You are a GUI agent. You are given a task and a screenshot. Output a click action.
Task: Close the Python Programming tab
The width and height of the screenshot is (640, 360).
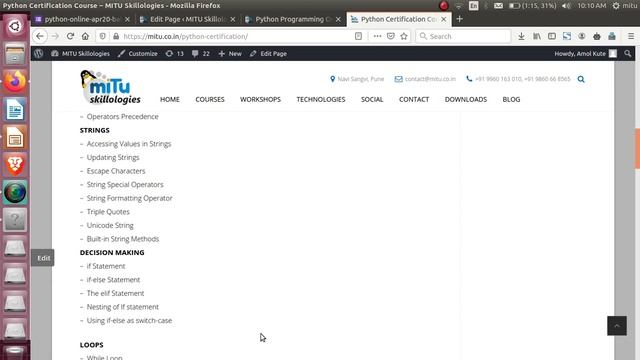(338, 19)
